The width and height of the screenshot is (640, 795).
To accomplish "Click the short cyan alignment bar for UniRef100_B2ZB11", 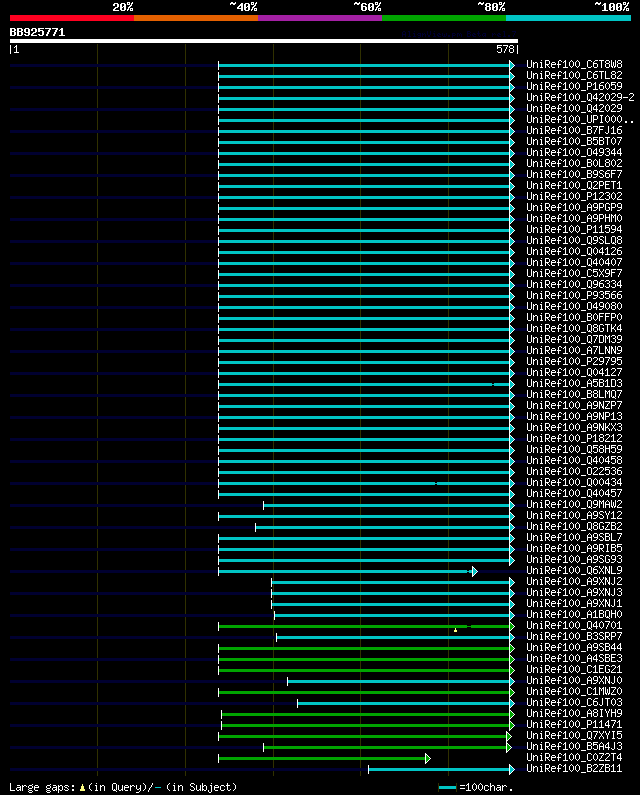I will 441,770.
